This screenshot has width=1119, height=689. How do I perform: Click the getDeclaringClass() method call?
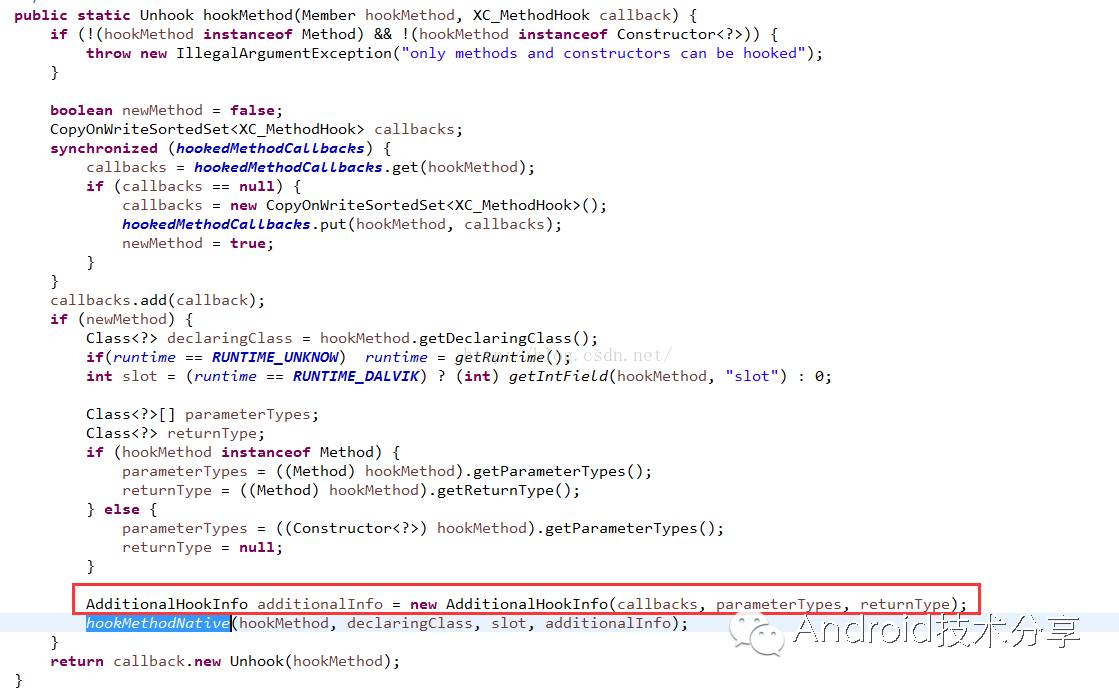pos(508,338)
